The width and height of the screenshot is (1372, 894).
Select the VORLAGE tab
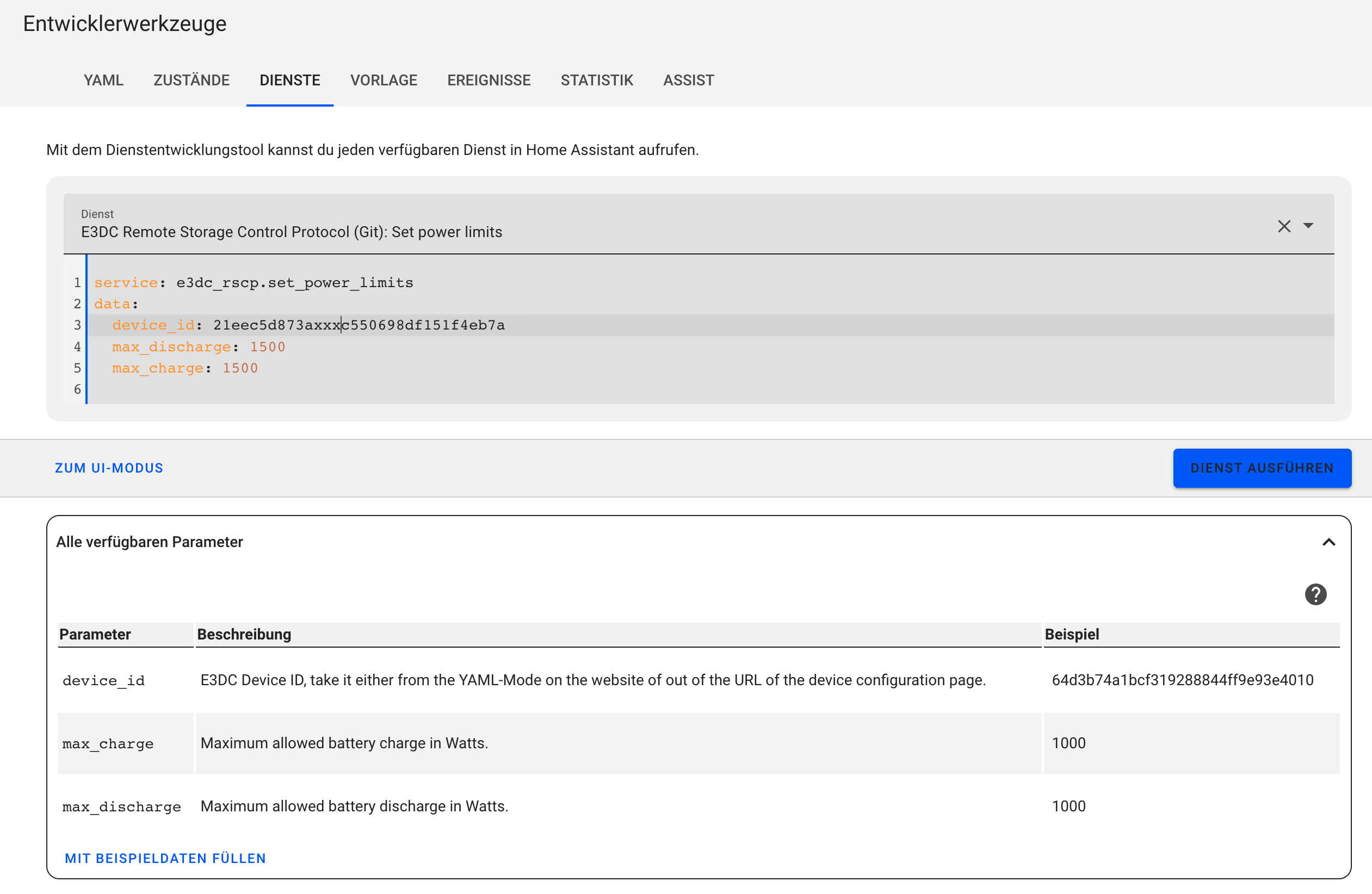coord(384,80)
